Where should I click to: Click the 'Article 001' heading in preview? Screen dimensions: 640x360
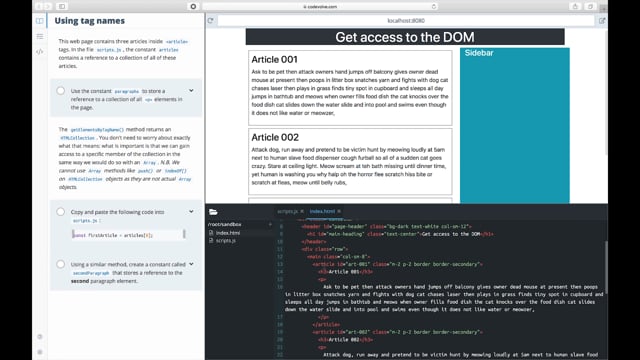(x=274, y=60)
